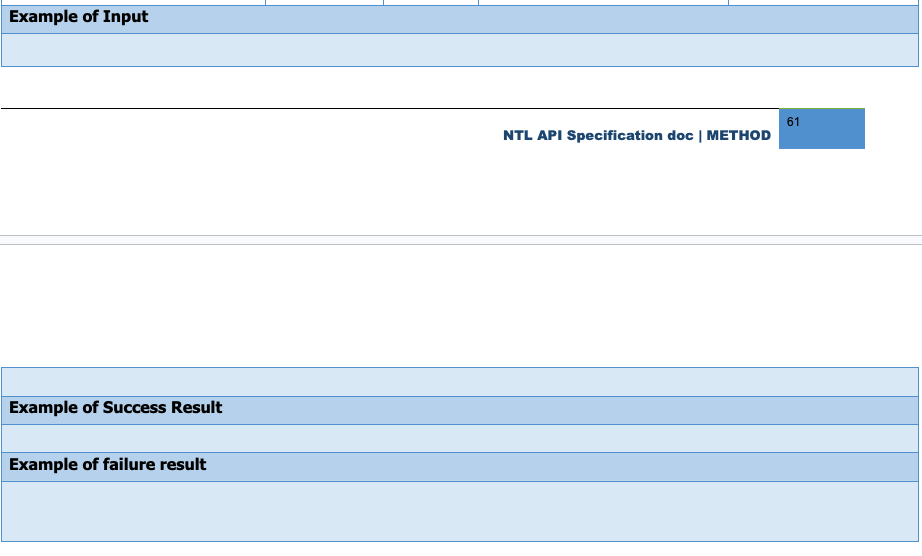922x556 pixels.
Task: Click the page number 61
Action: [x=793, y=122]
